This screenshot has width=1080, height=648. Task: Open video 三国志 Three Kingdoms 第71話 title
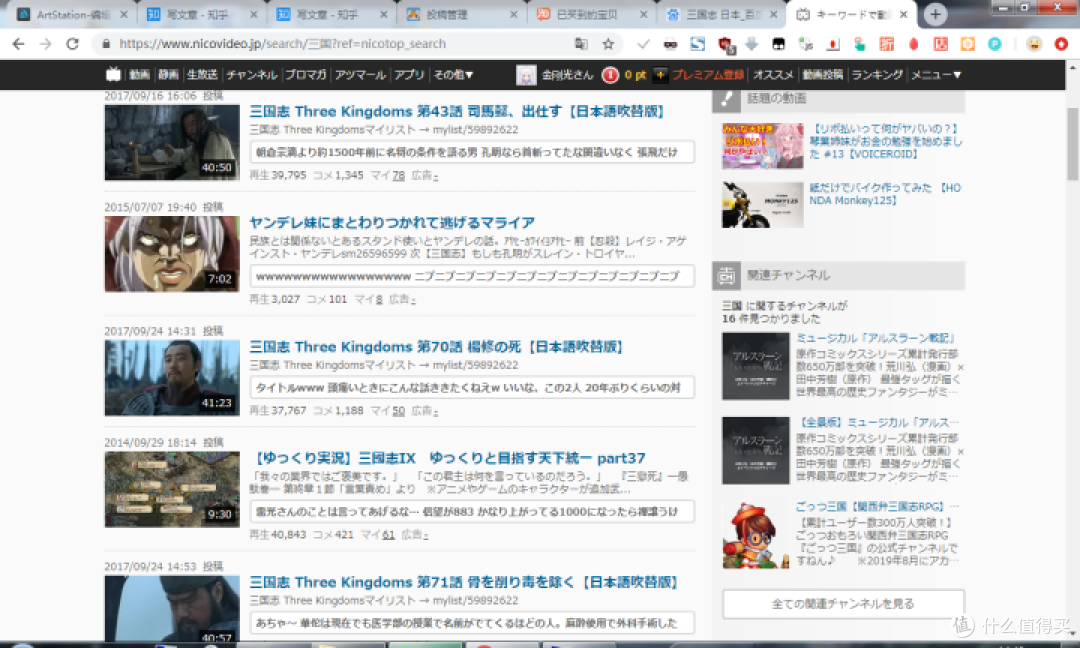click(463, 582)
